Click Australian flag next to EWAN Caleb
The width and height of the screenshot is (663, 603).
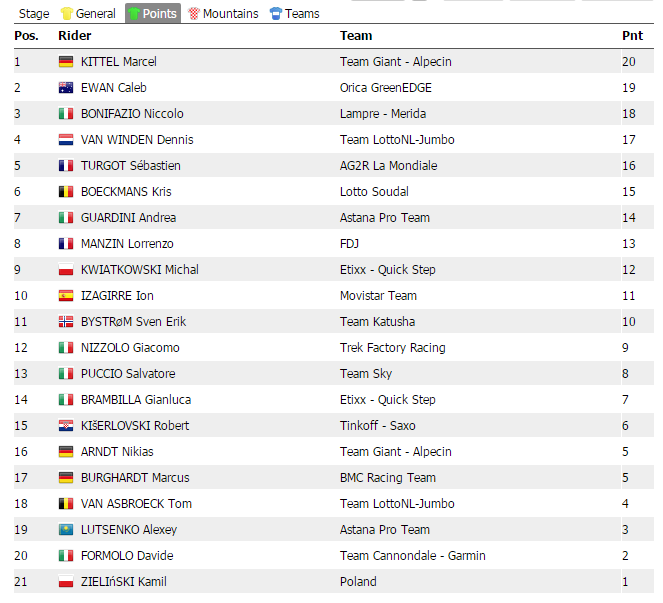(x=66, y=88)
